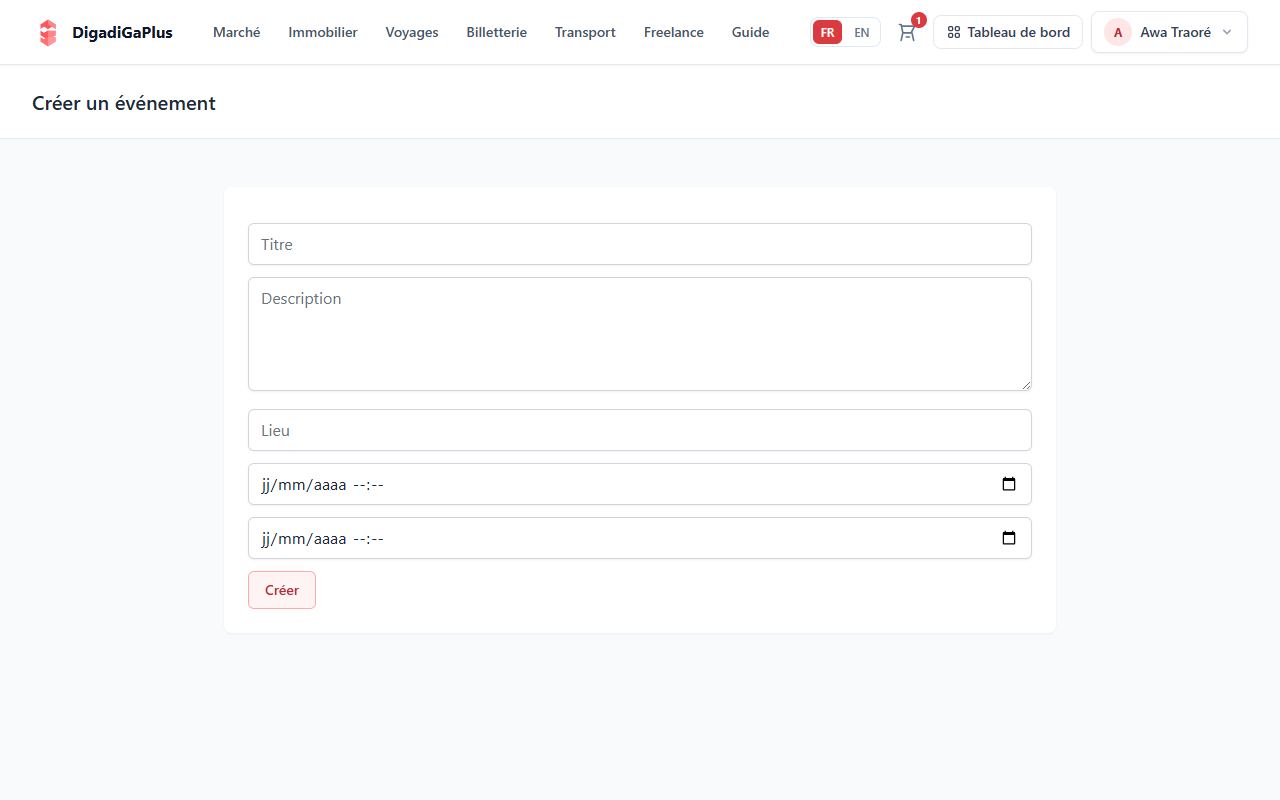The height and width of the screenshot is (800, 1280).
Task: Navigate to the Freelance section
Action: click(674, 32)
